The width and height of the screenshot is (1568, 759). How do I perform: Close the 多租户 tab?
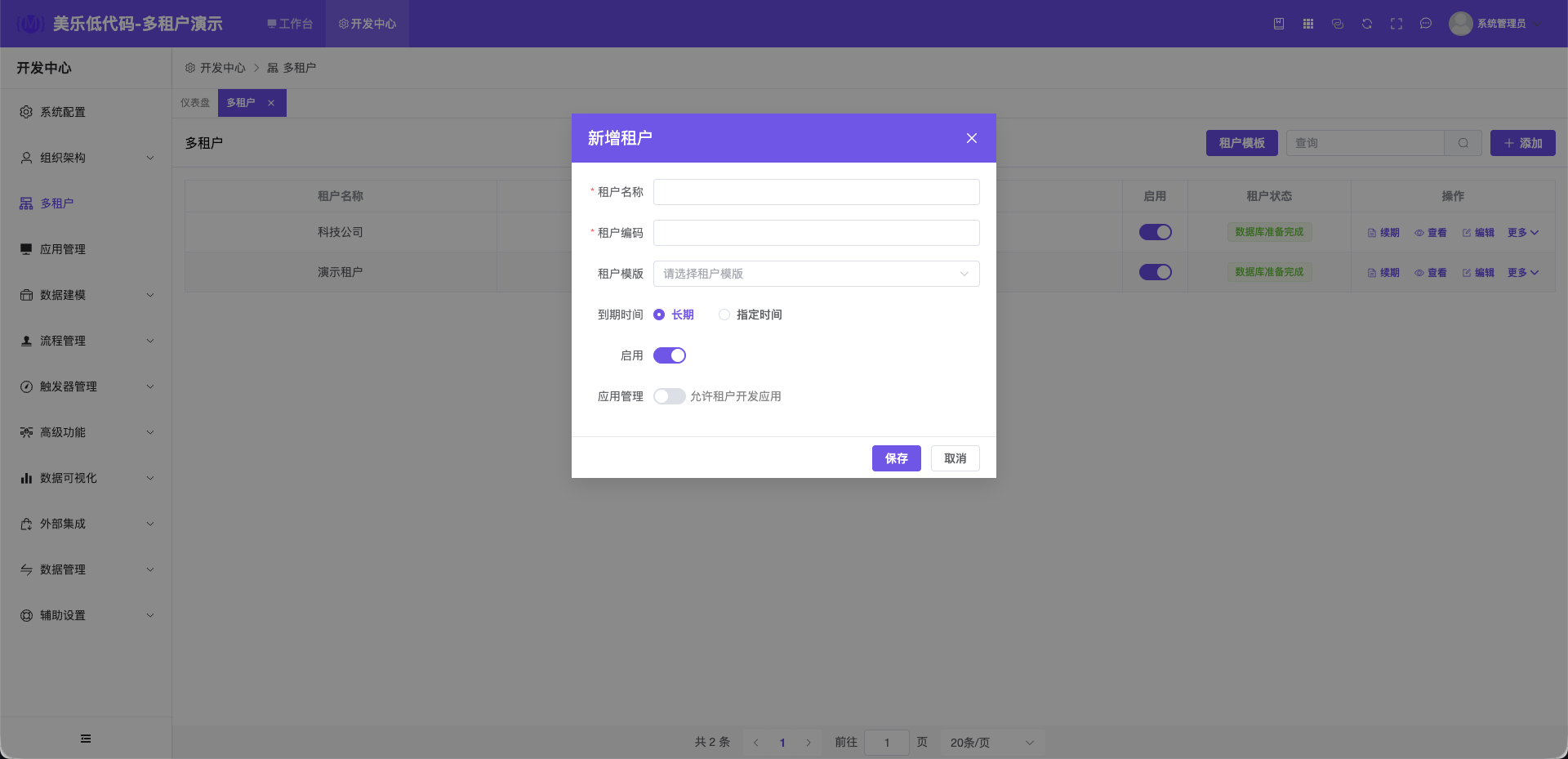coord(271,103)
